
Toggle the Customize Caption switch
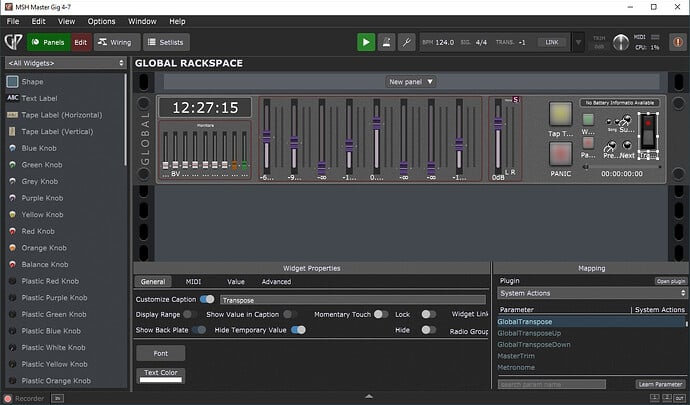207,299
